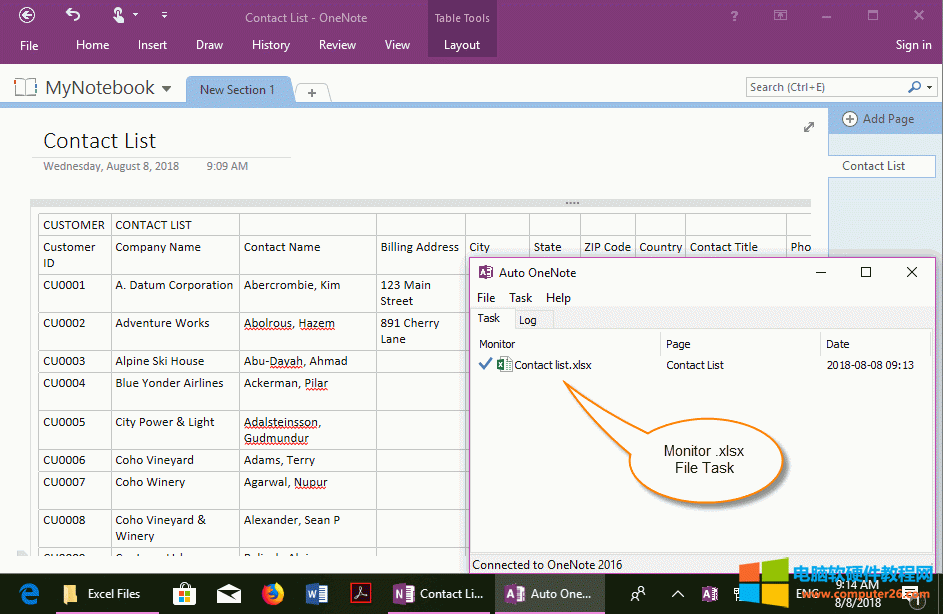Launch Firefox from the taskbar

click(272, 593)
